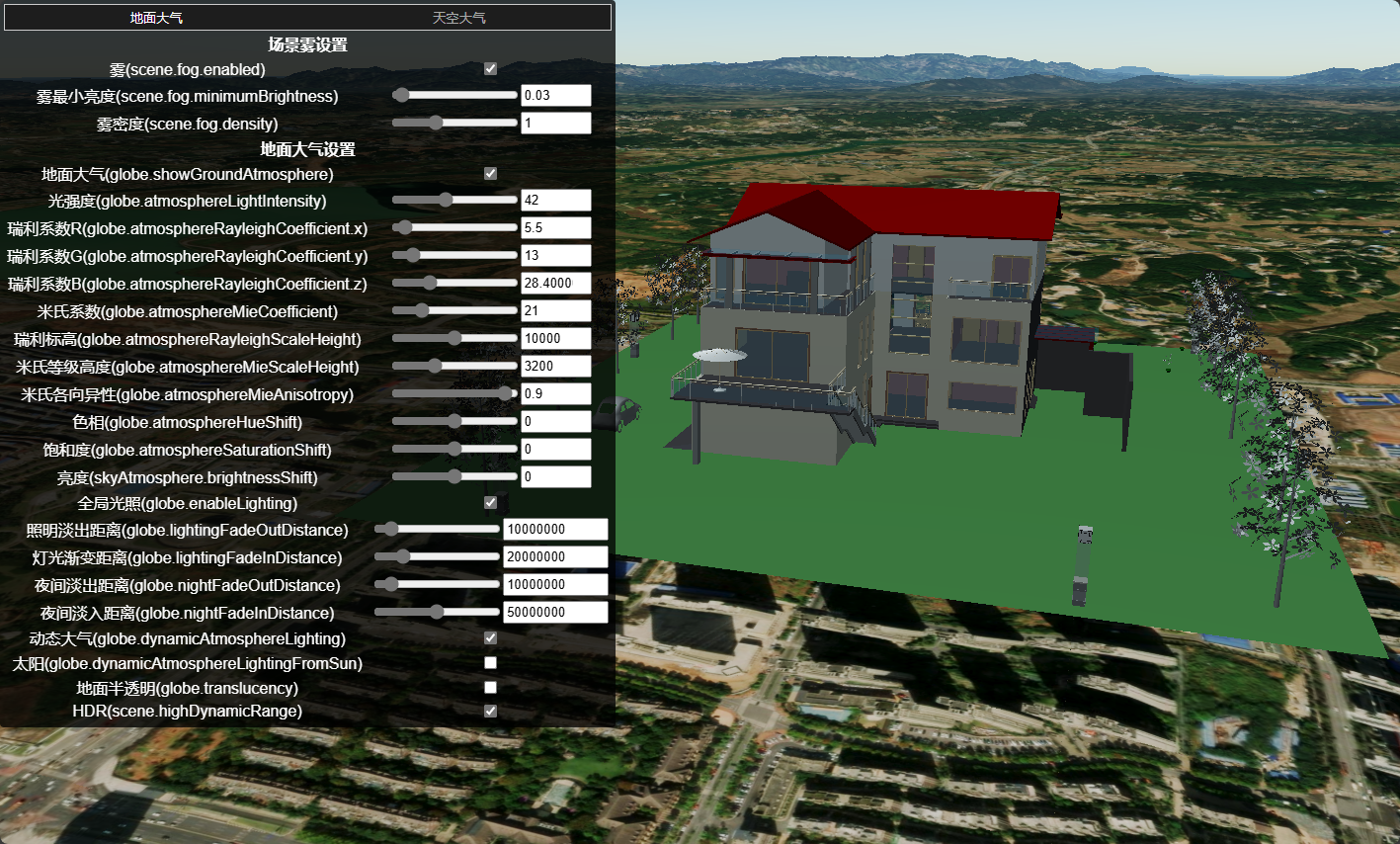Click the atmosphereMieAnisotropy slider

(x=454, y=394)
